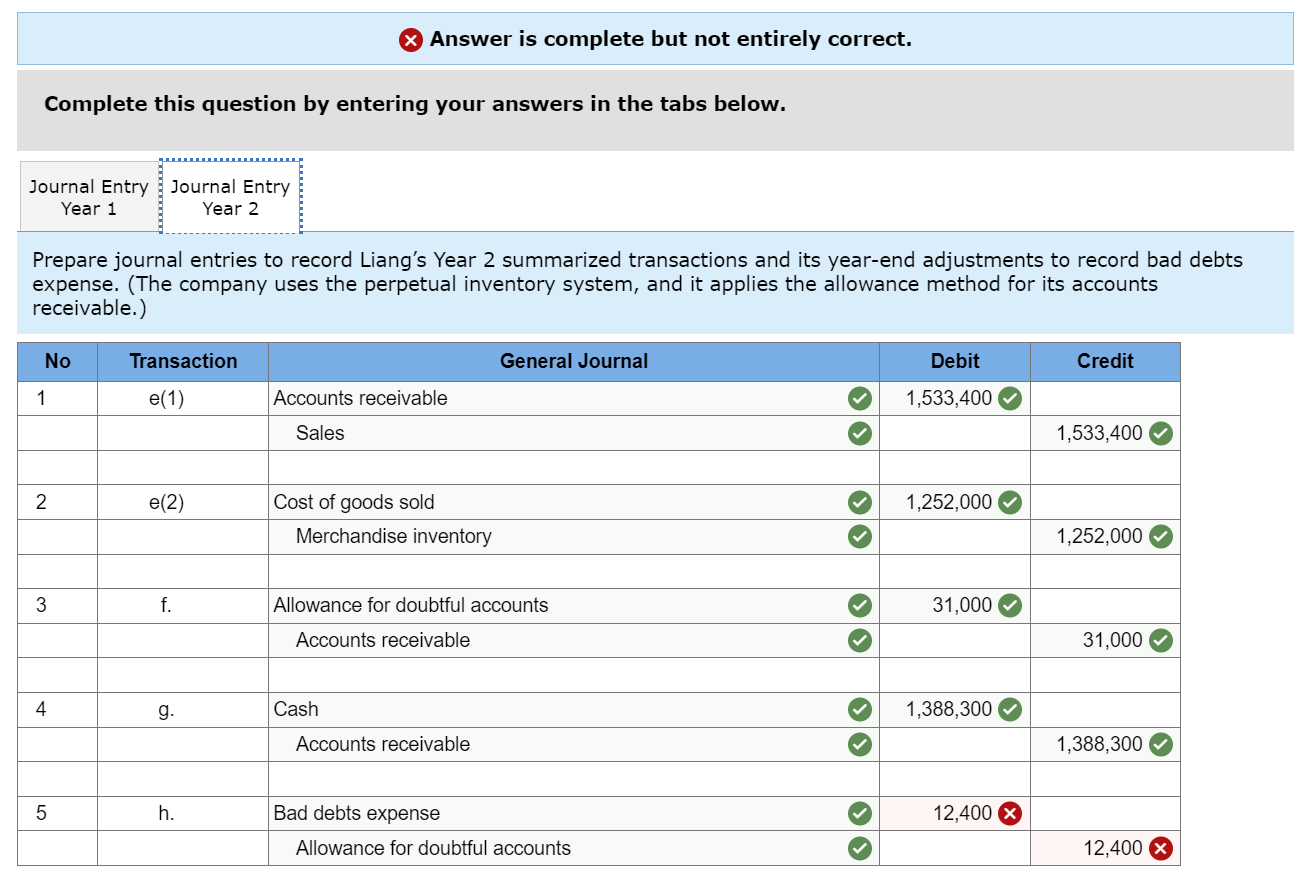Click the checkmark on Merchandise inventory line
The width and height of the screenshot is (1302, 878).
[858, 536]
